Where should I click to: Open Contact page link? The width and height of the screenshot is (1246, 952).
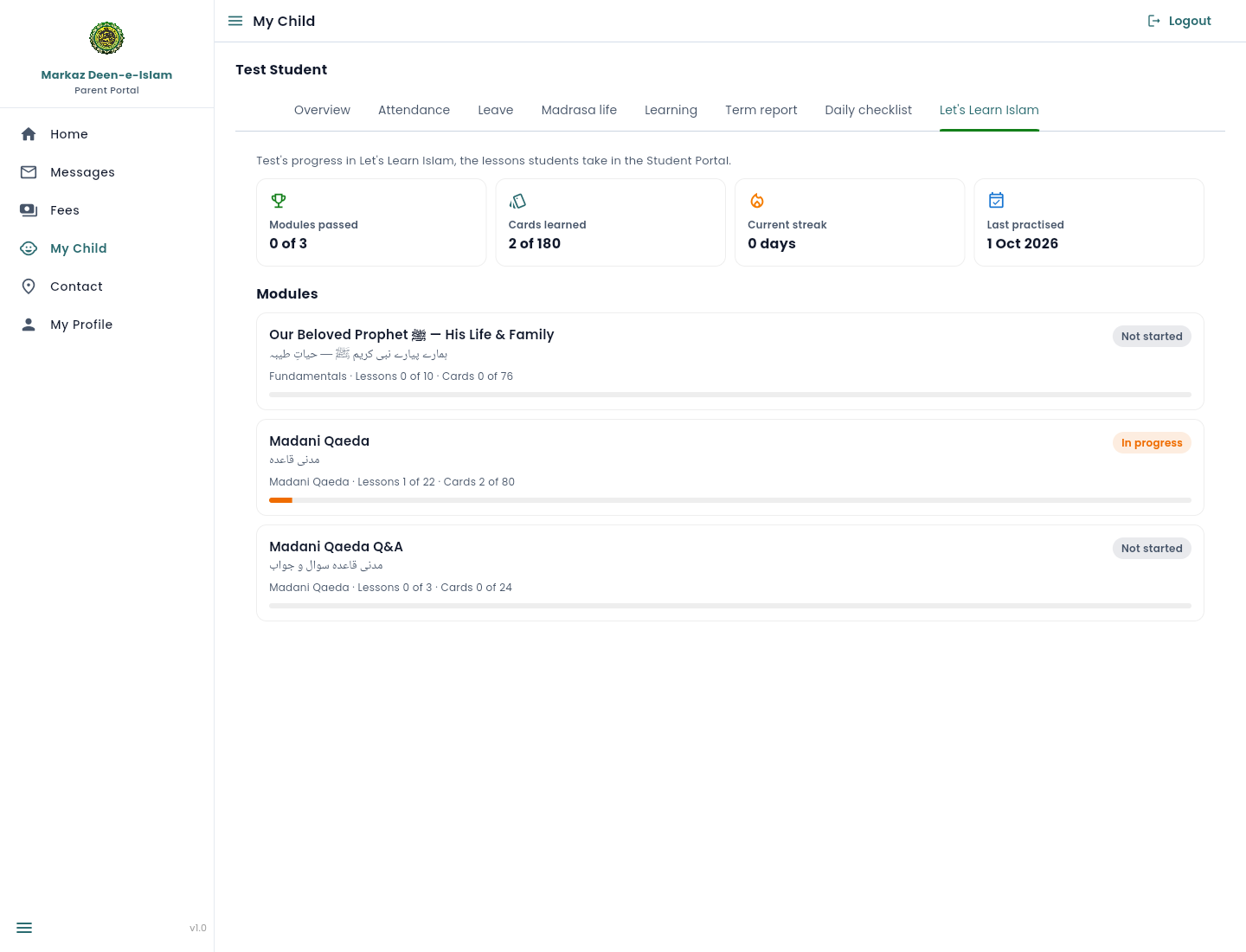pyautogui.click(x=76, y=286)
